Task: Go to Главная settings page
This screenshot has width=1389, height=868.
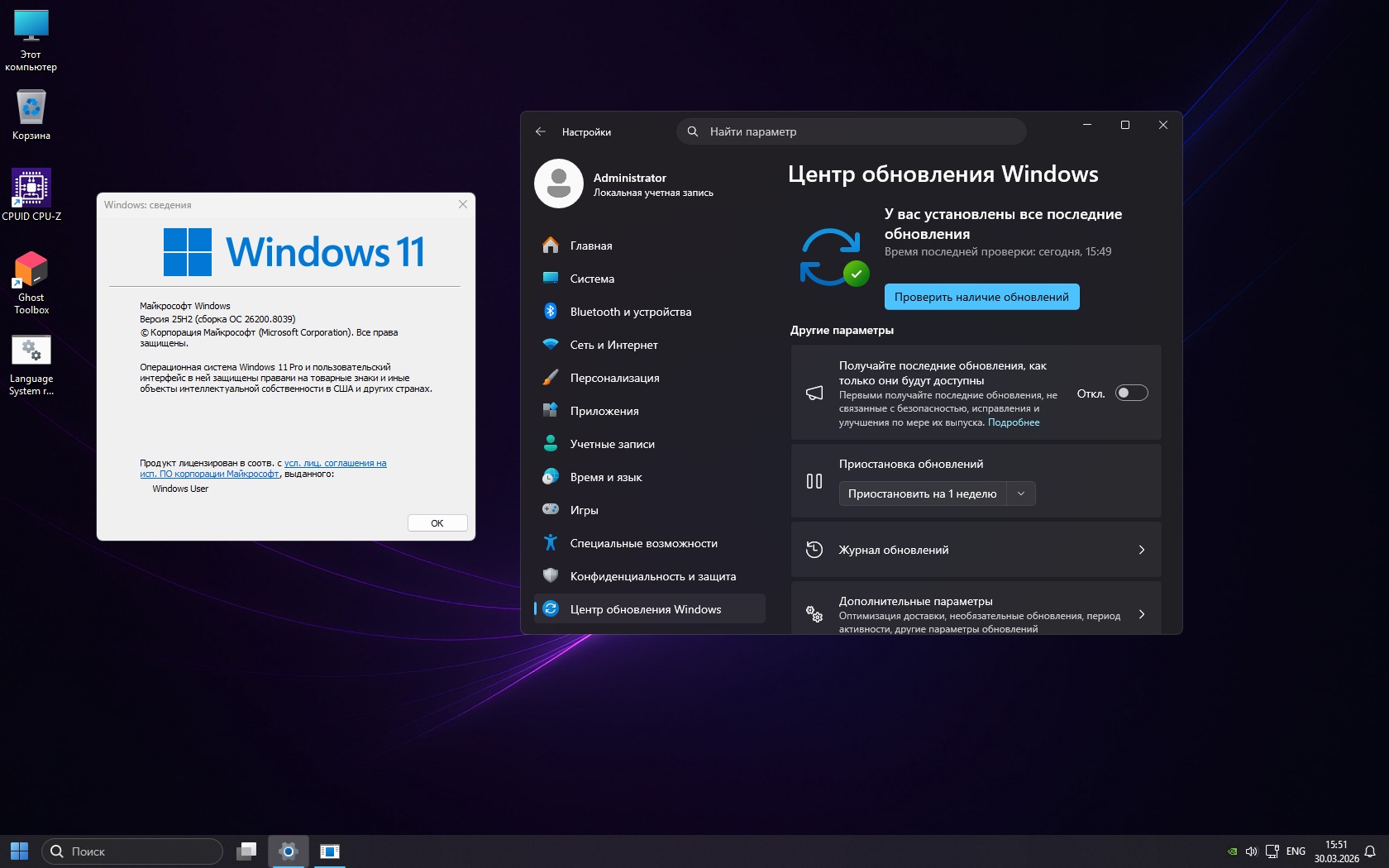Action: point(591,246)
